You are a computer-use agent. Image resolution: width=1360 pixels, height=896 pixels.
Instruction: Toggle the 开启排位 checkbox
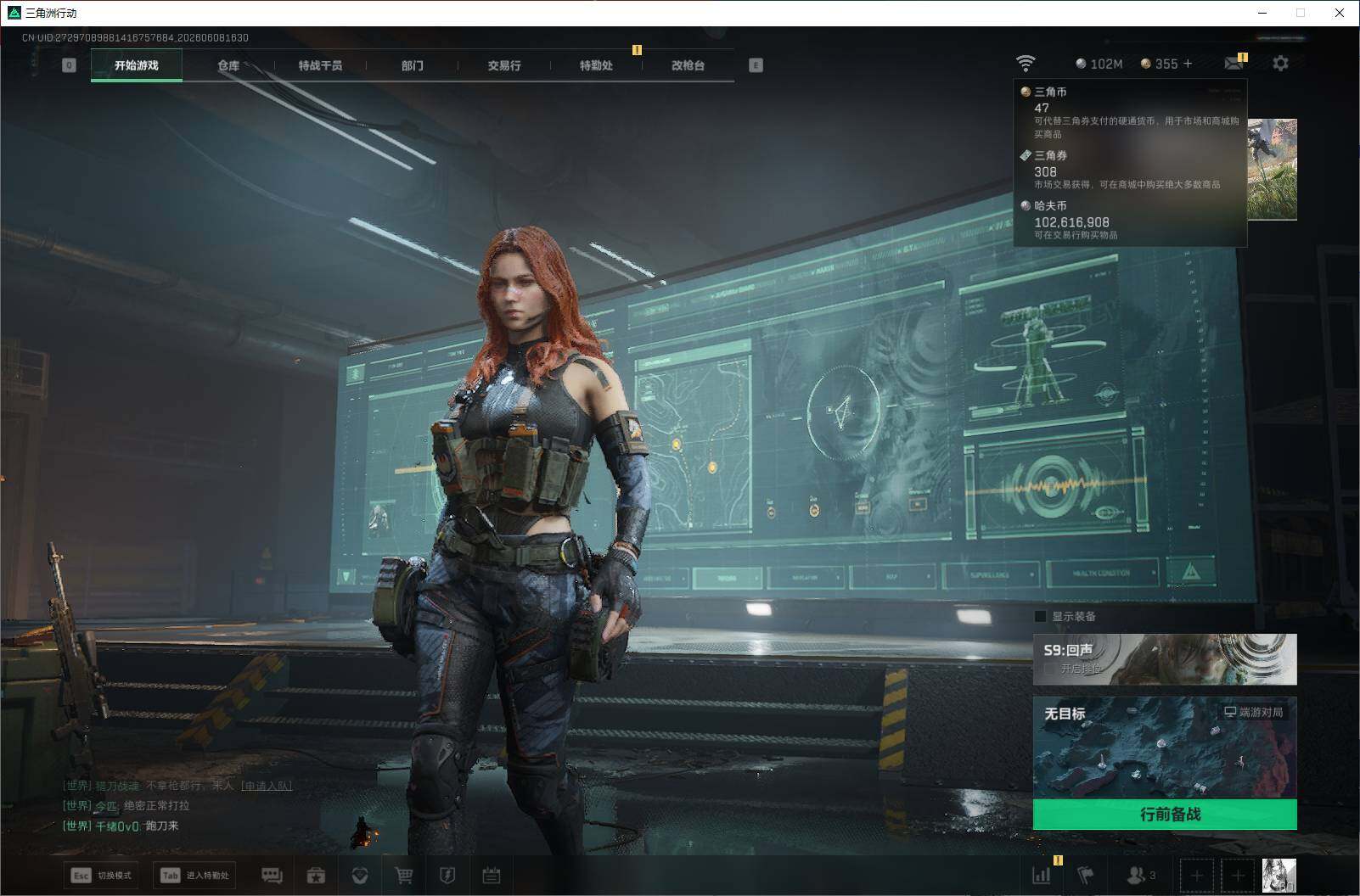[x=1049, y=669]
